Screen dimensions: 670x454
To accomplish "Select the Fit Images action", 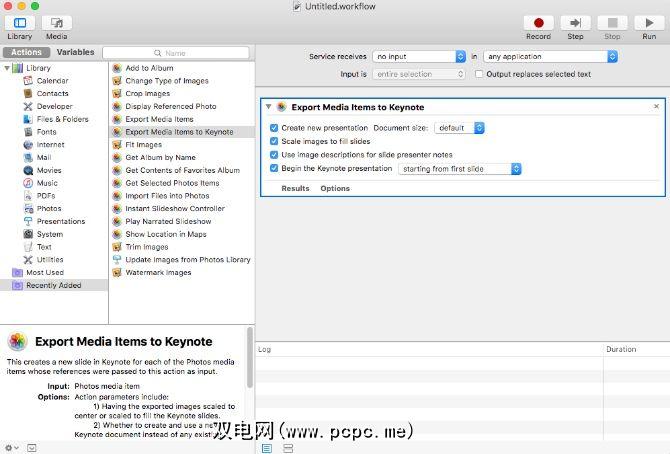I will click(182, 145).
